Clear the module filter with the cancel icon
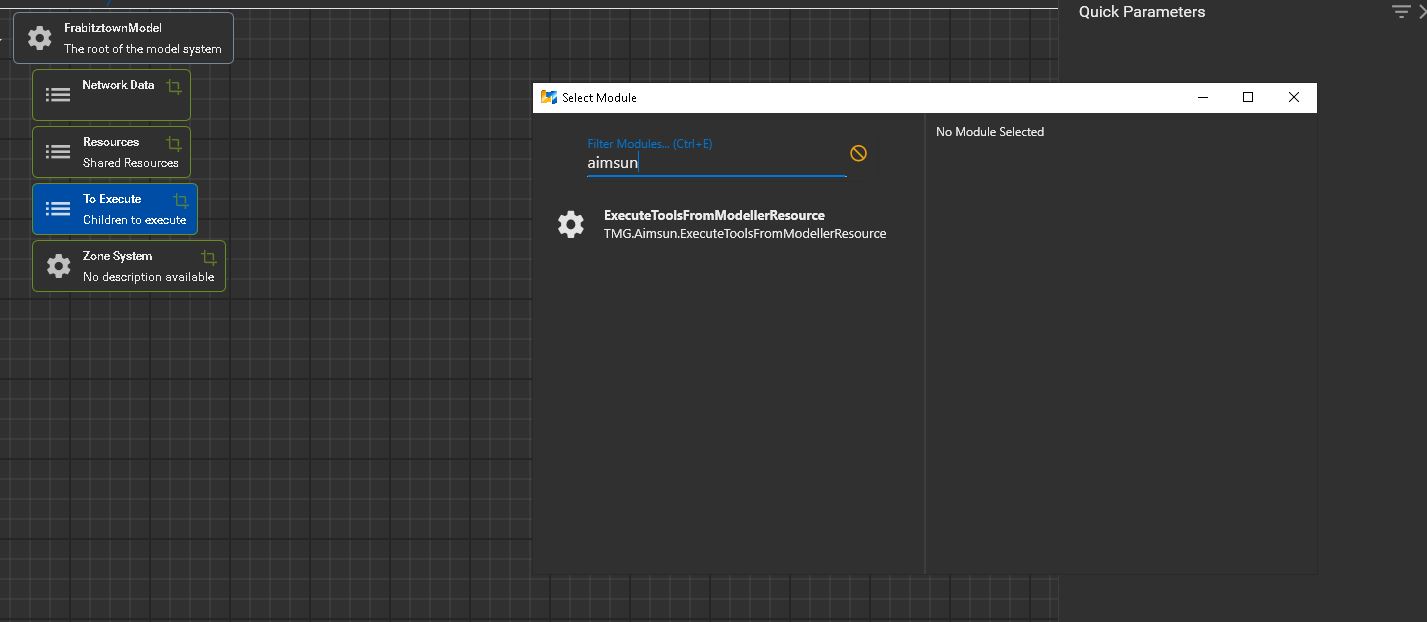This screenshot has height=622, width=1427. click(x=858, y=153)
